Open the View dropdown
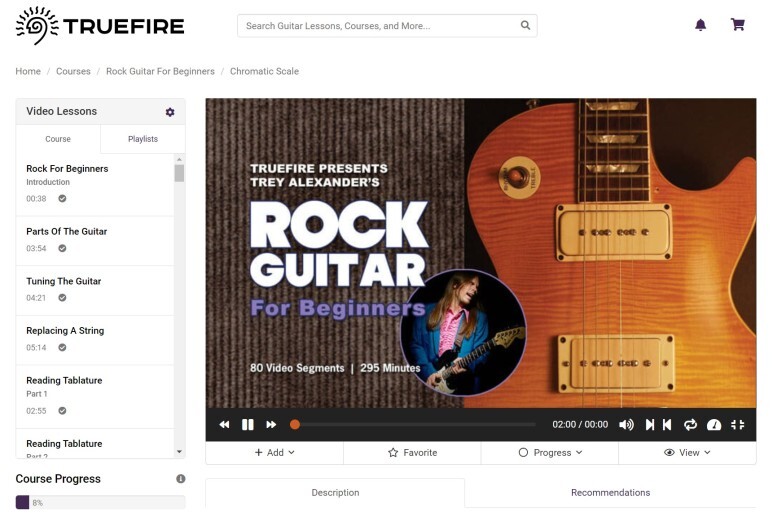 687,452
